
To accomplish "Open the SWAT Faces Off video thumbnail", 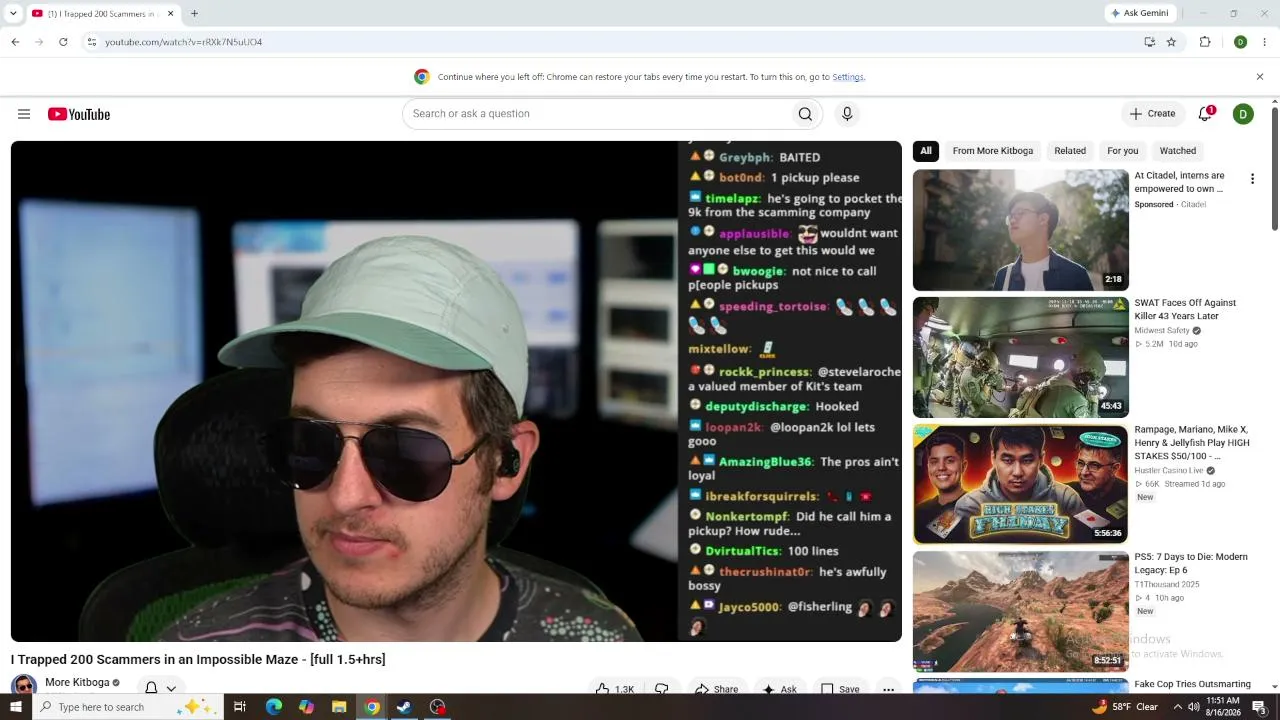I will (x=1020, y=357).
